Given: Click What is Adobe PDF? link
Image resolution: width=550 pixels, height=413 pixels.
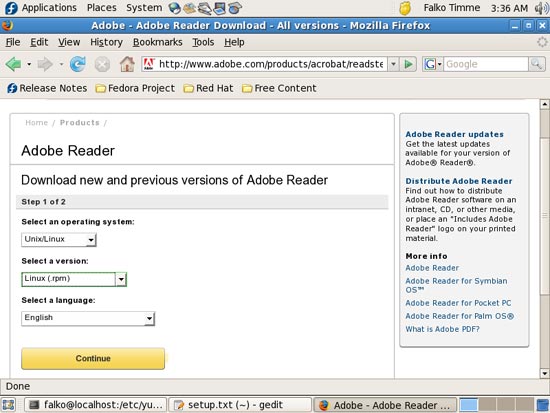Looking at the screenshot, I should pyautogui.click(x=442, y=329).
